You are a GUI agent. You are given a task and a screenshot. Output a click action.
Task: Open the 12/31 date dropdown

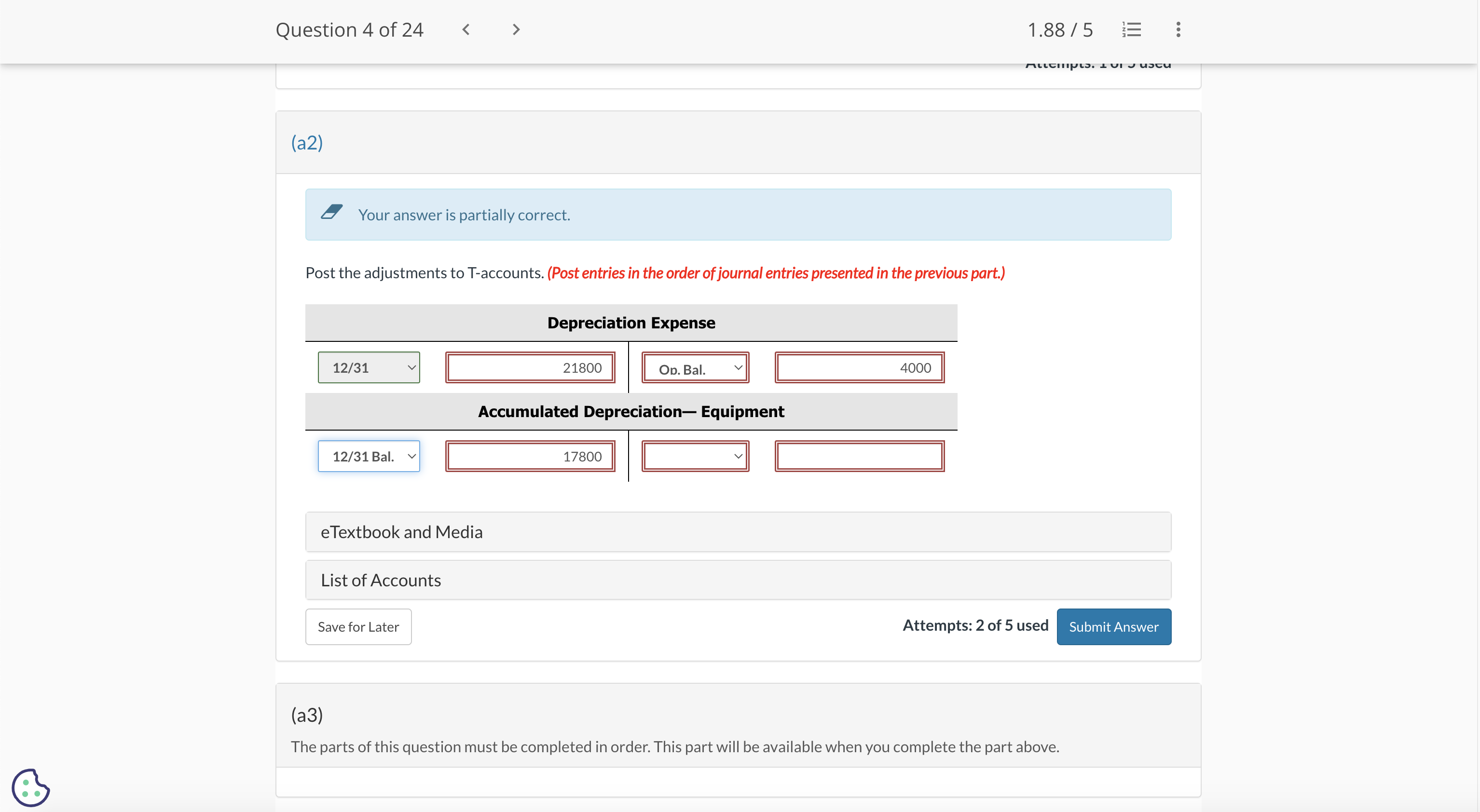click(x=369, y=367)
